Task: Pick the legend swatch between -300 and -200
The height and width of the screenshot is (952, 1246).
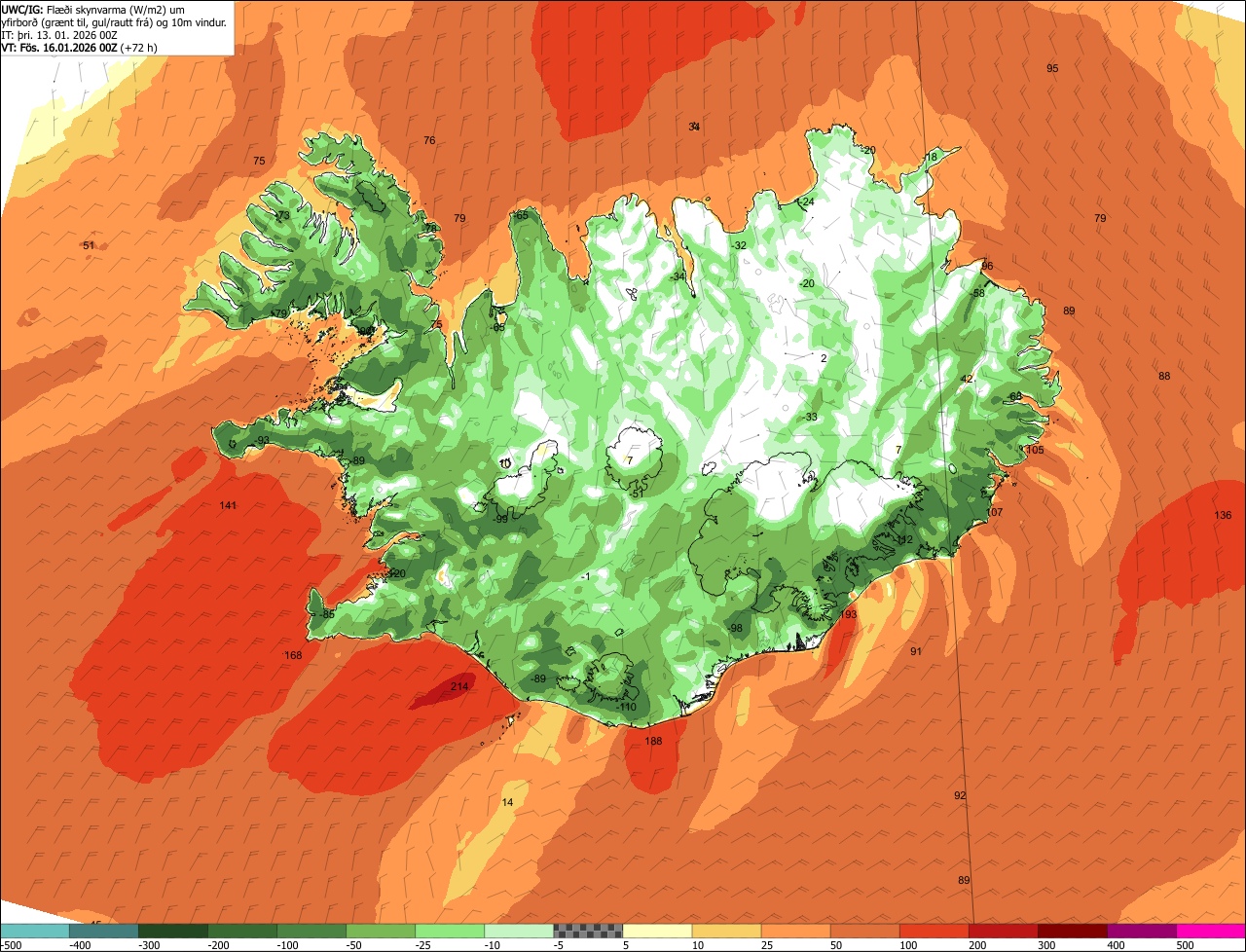Action: (x=173, y=931)
